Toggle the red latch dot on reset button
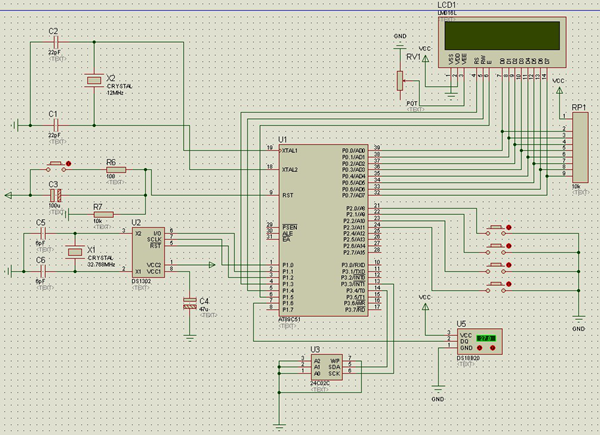The image size is (600, 435). click(68, 163)
